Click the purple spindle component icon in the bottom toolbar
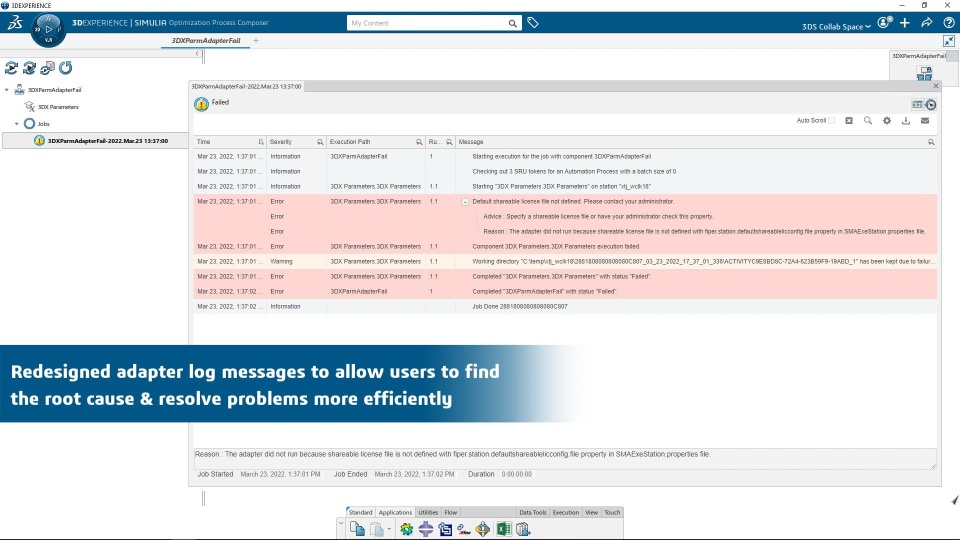The height and width of the screenshot is (540, 960). tap(426, 529)
